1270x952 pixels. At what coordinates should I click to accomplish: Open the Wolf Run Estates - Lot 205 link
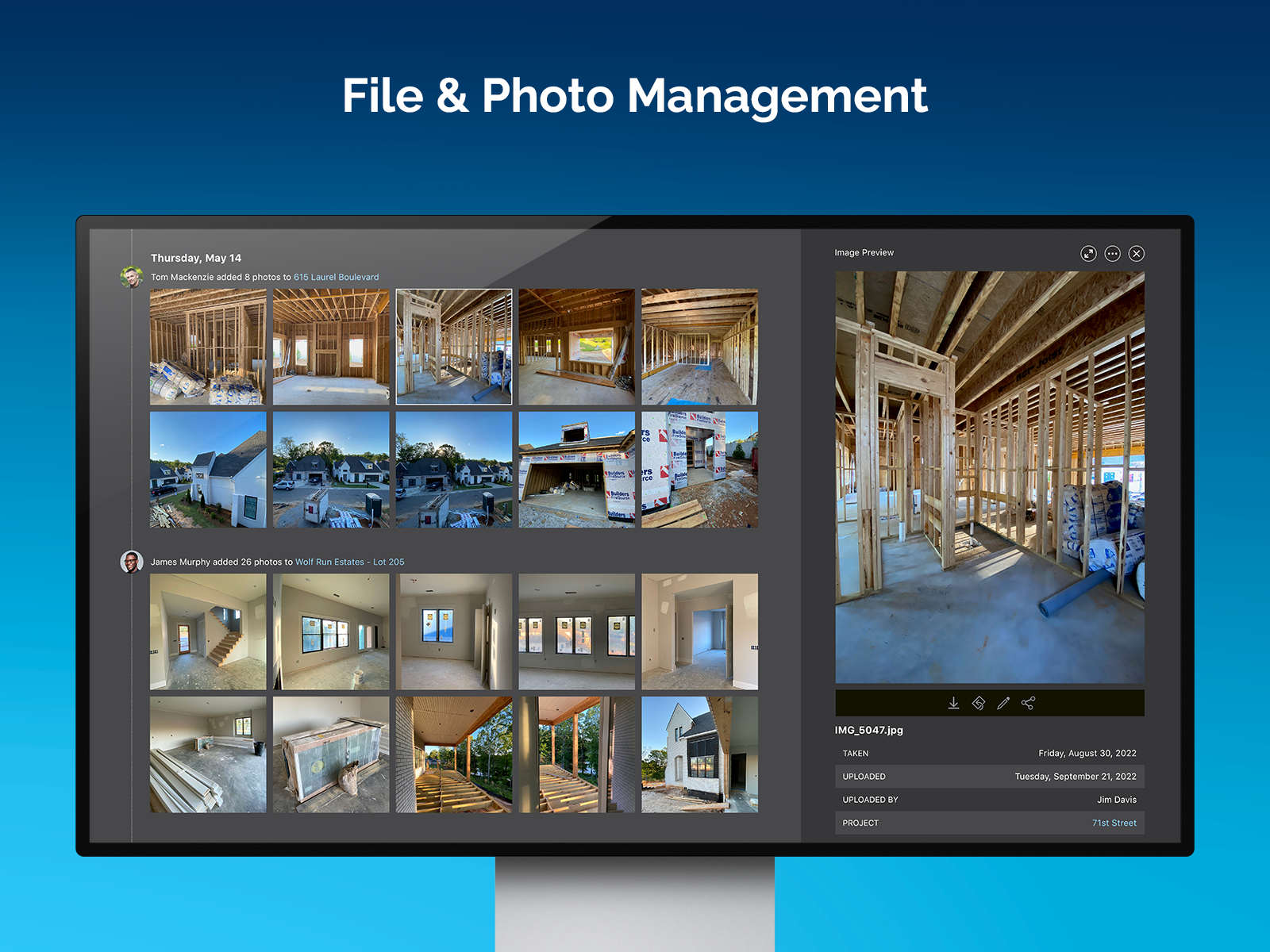click(x=349, y=561)
